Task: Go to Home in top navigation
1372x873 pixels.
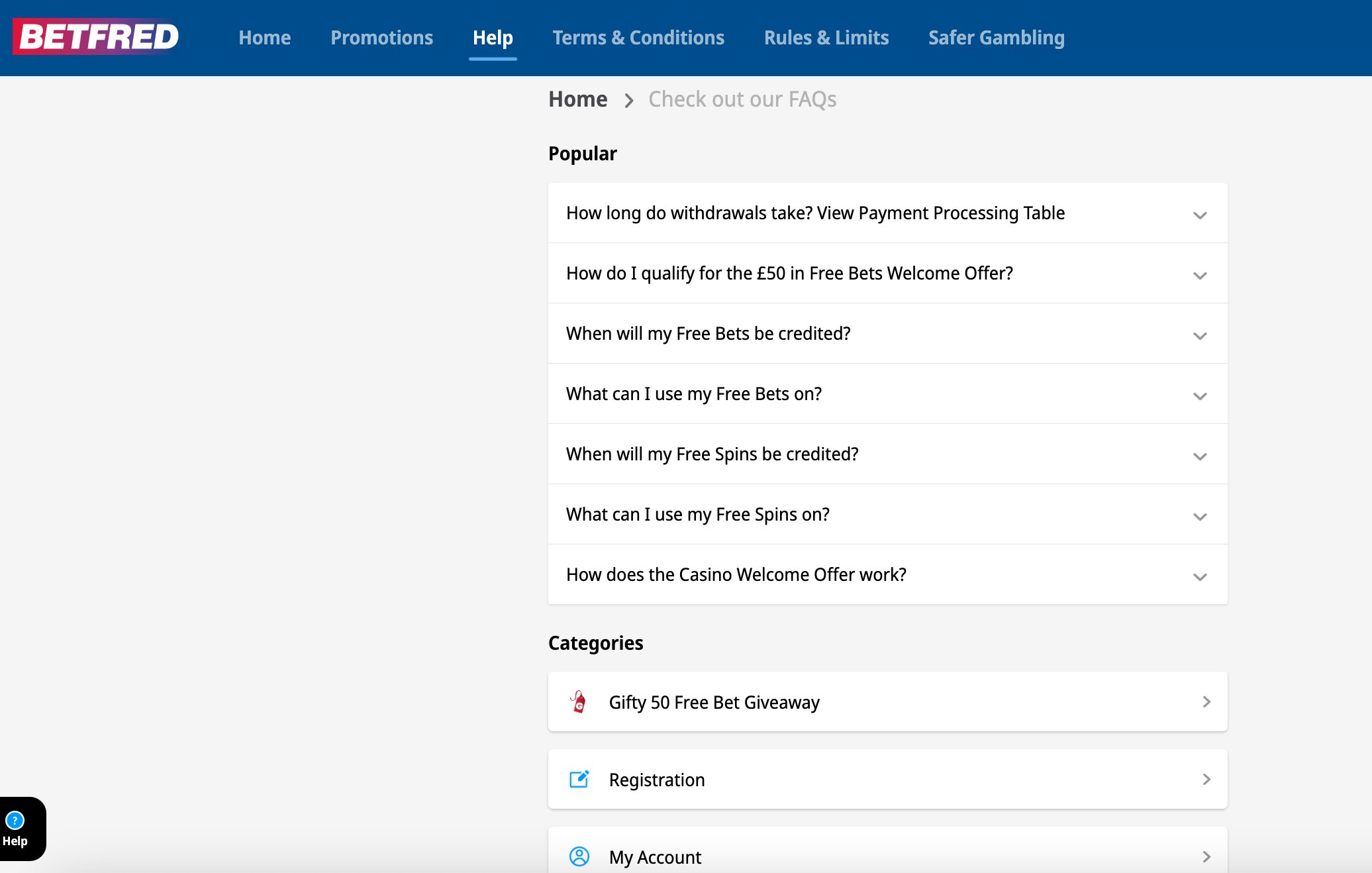Action: click(265, 38)
